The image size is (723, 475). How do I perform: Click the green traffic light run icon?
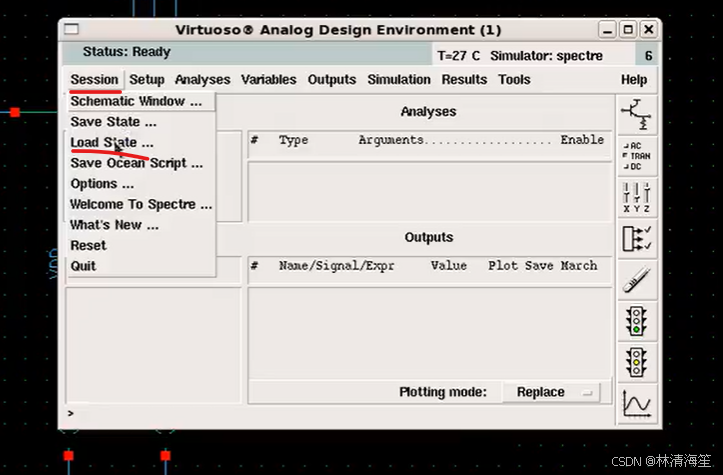[636, 321]
